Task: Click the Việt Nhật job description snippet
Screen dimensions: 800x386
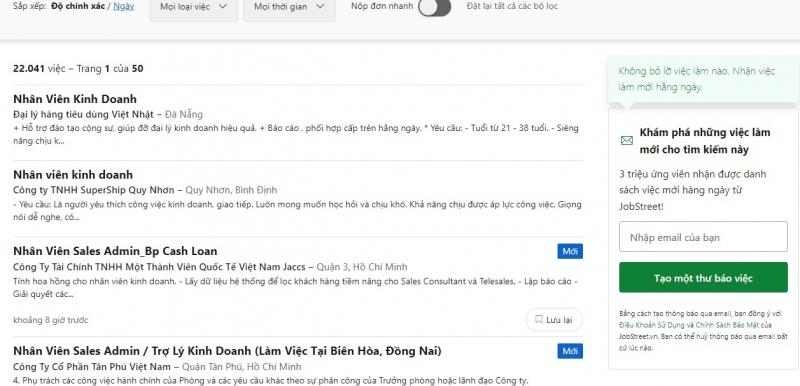Action: [296, 135]
